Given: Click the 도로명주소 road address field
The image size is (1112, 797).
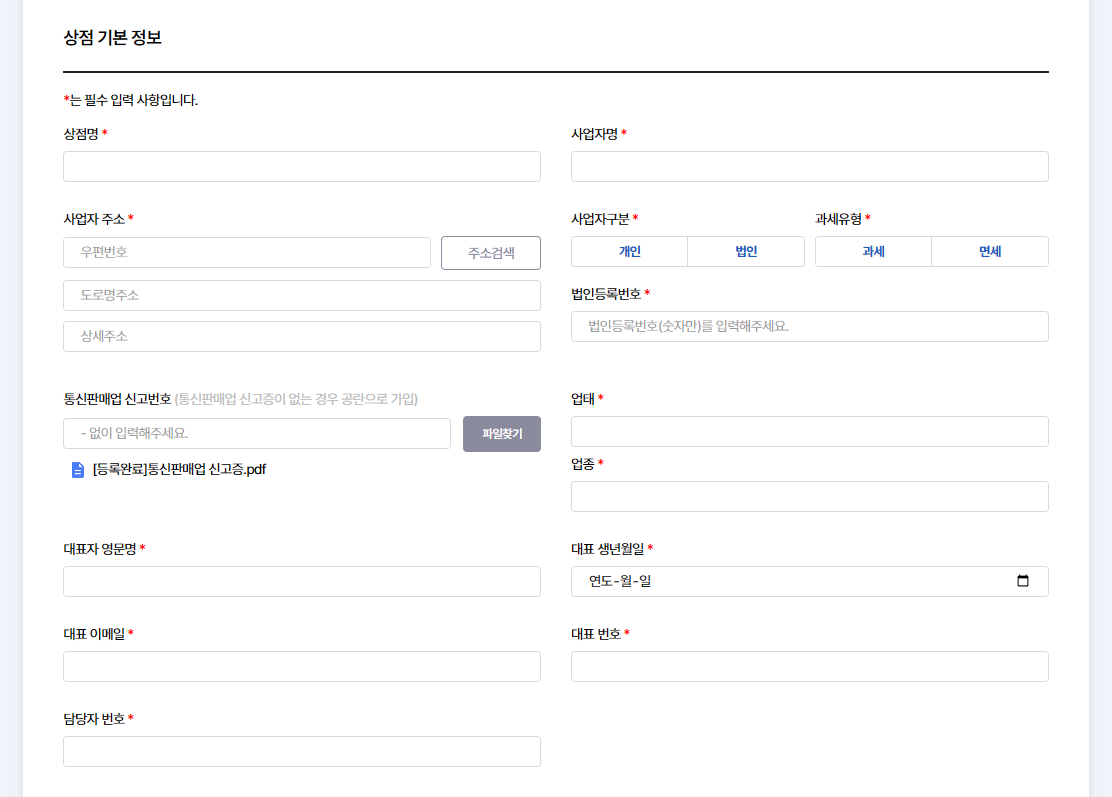Looking at the screenshot, I should [301, 296].
